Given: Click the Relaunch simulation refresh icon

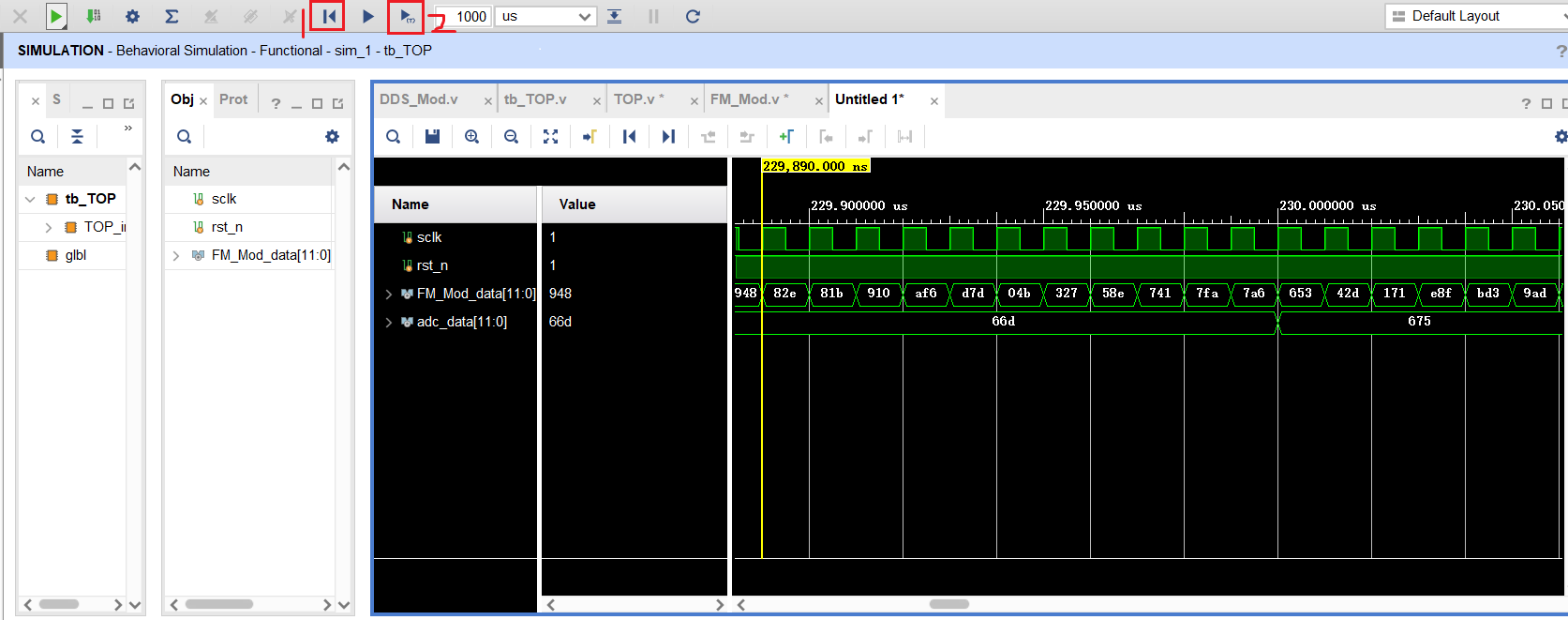Looking at the screenshot, I should pos(693,16).
